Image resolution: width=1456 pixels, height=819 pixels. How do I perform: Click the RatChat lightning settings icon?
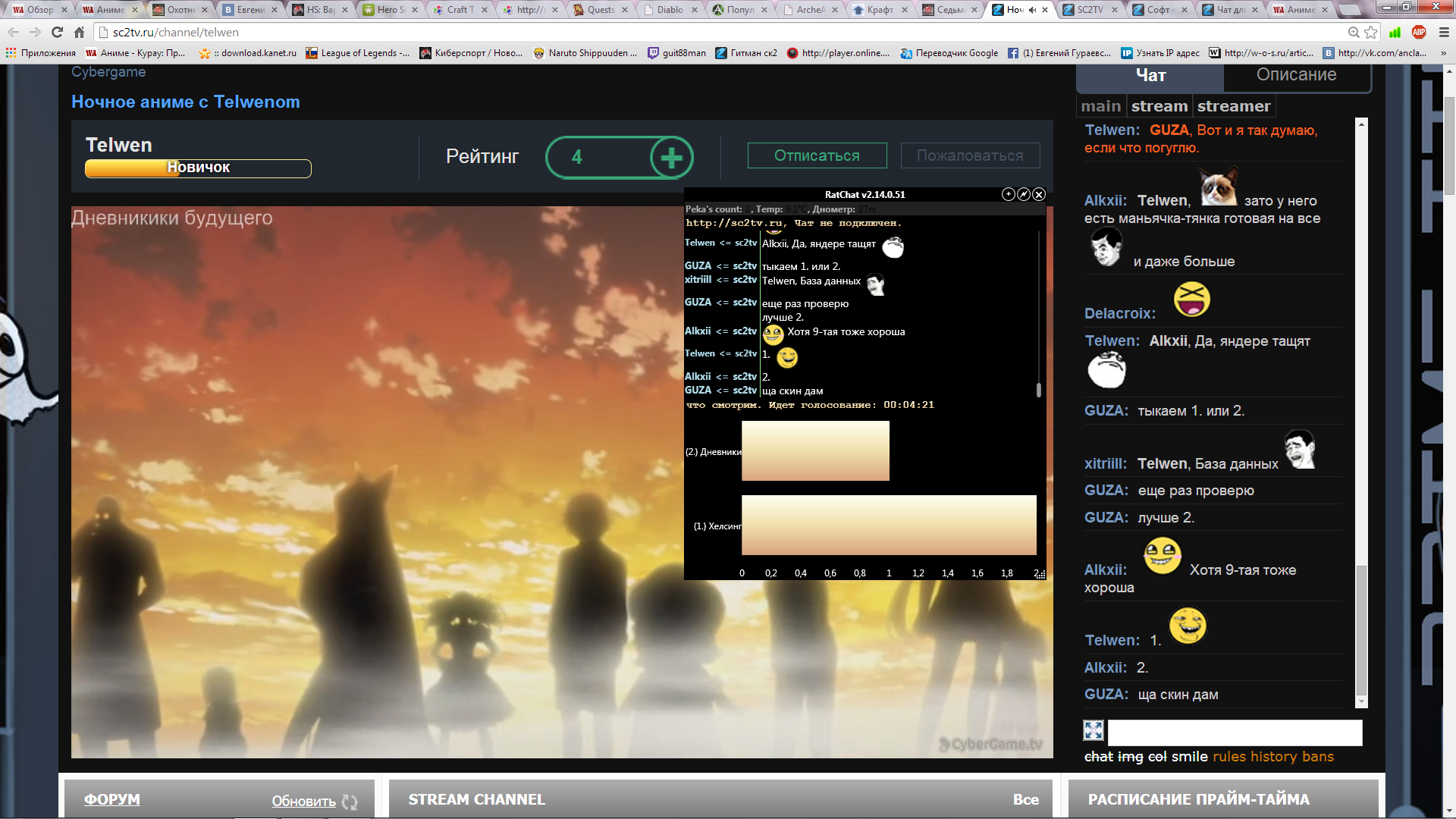(x=1024, y=194)
